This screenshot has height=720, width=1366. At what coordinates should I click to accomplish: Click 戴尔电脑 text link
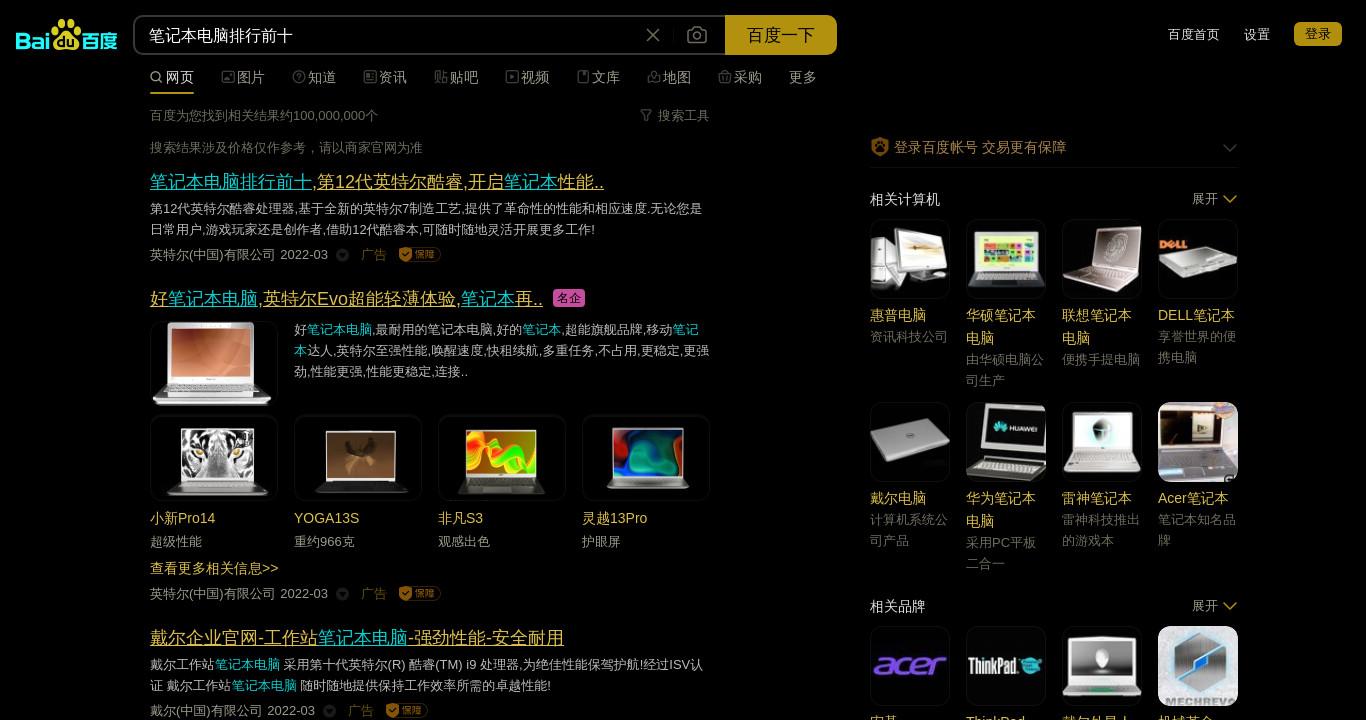click(898, 498)
